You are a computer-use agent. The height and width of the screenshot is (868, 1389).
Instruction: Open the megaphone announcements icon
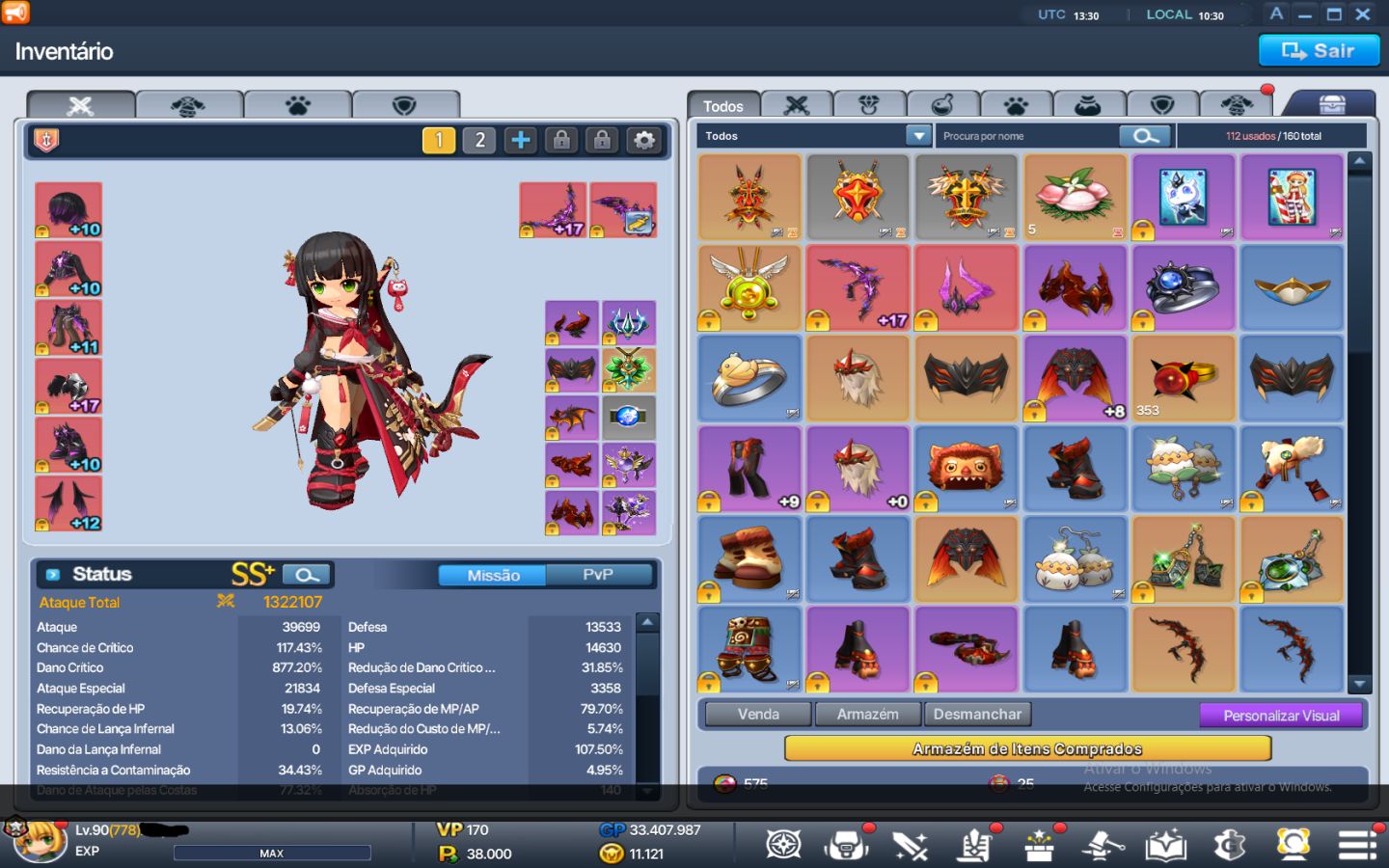[x=16, y=13]
